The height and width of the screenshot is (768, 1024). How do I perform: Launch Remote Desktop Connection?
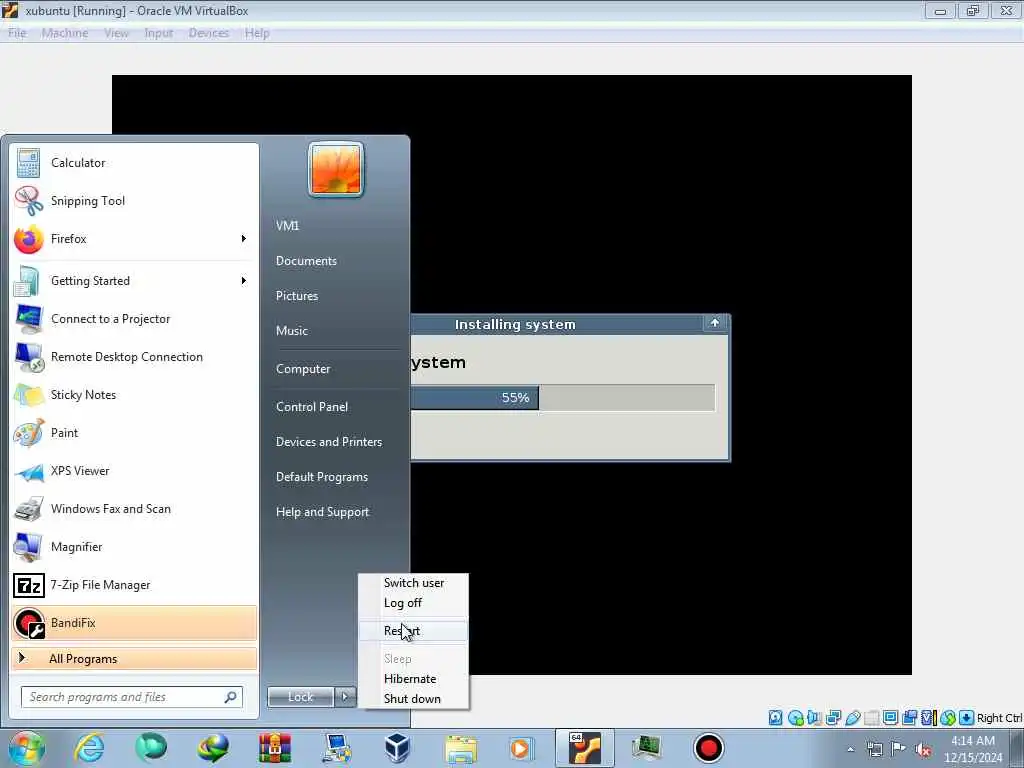click(x=134, y=357)
